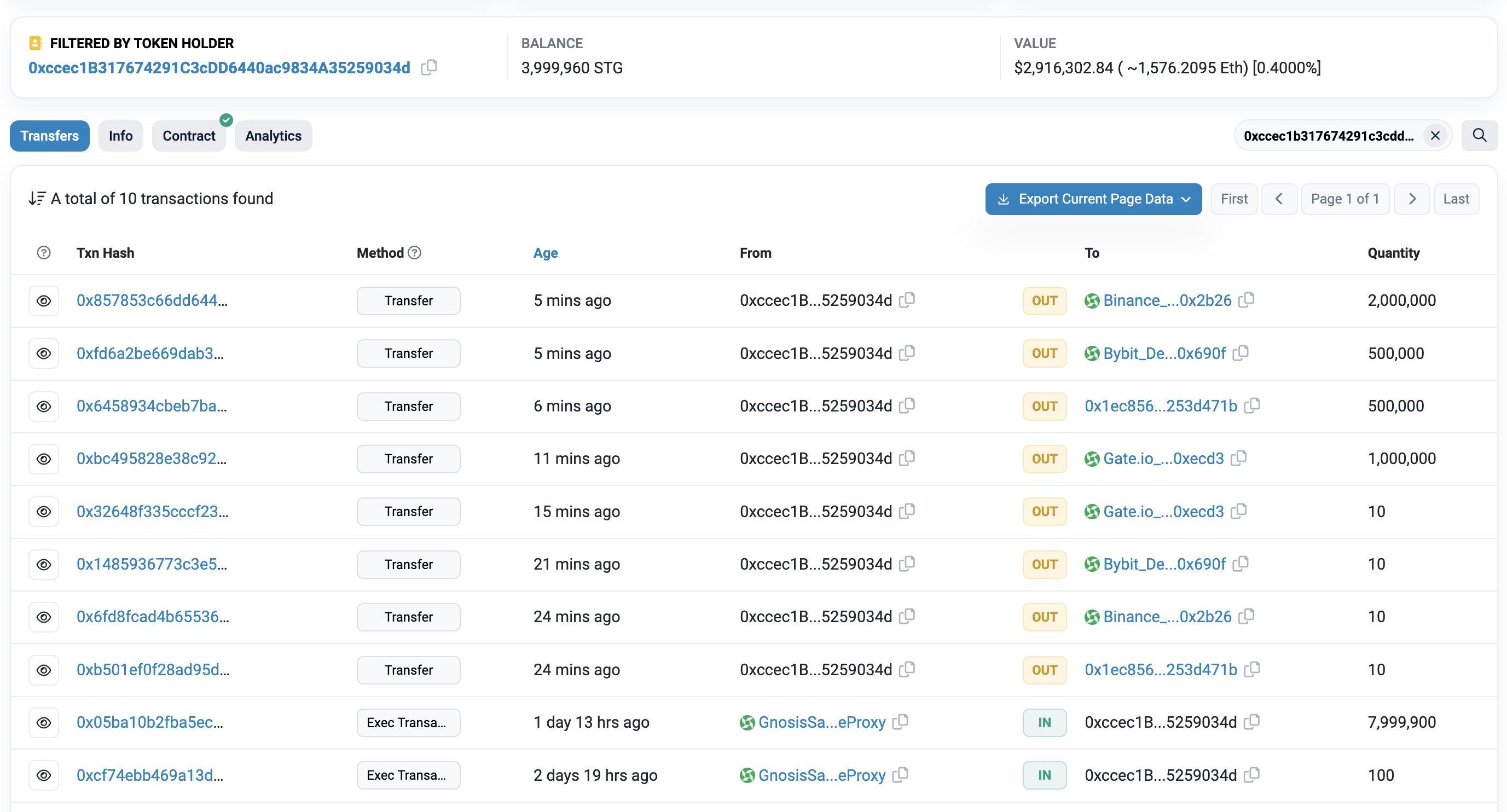Image resolution: width=1507 pixels, height=812 pixels.
Task: Click the search magnifier icon
Action: click(x=1479, y=136)
